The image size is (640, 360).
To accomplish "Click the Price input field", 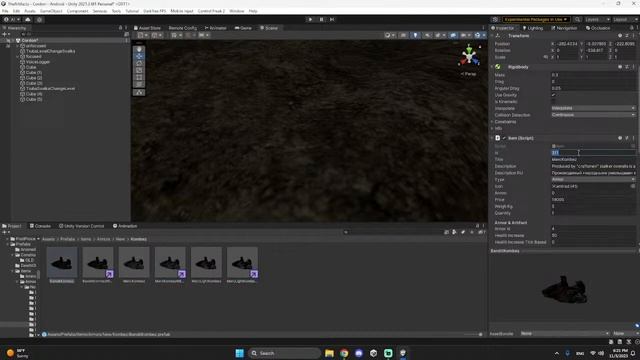I will 593,200.
